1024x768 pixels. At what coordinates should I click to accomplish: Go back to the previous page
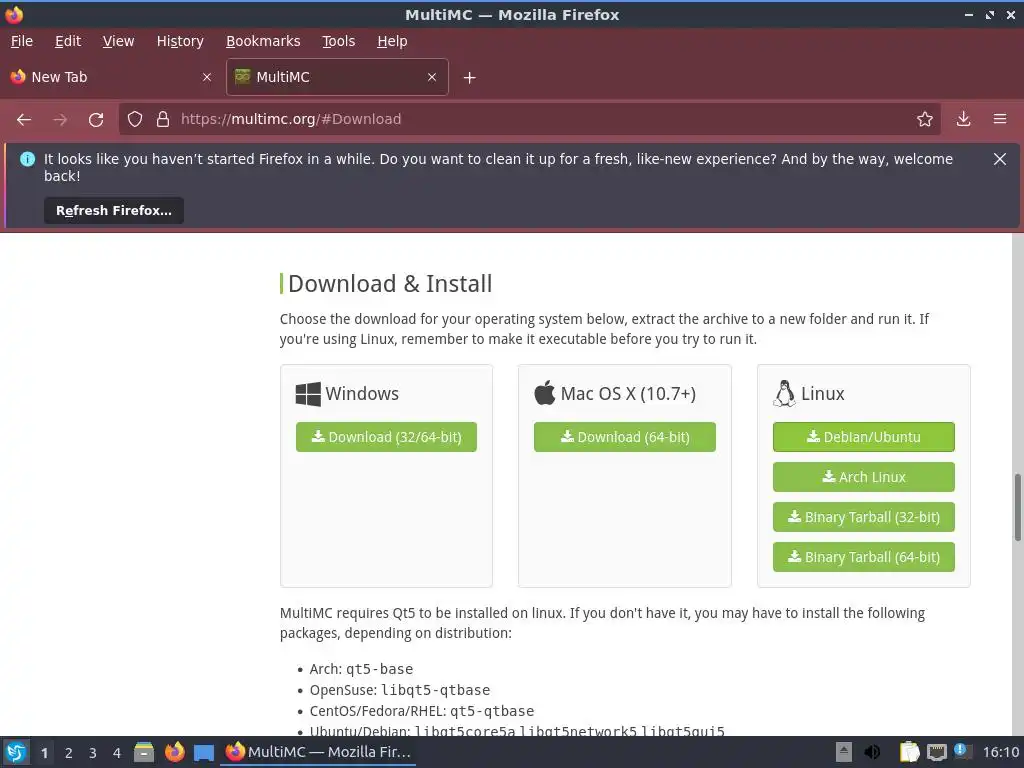24,120
